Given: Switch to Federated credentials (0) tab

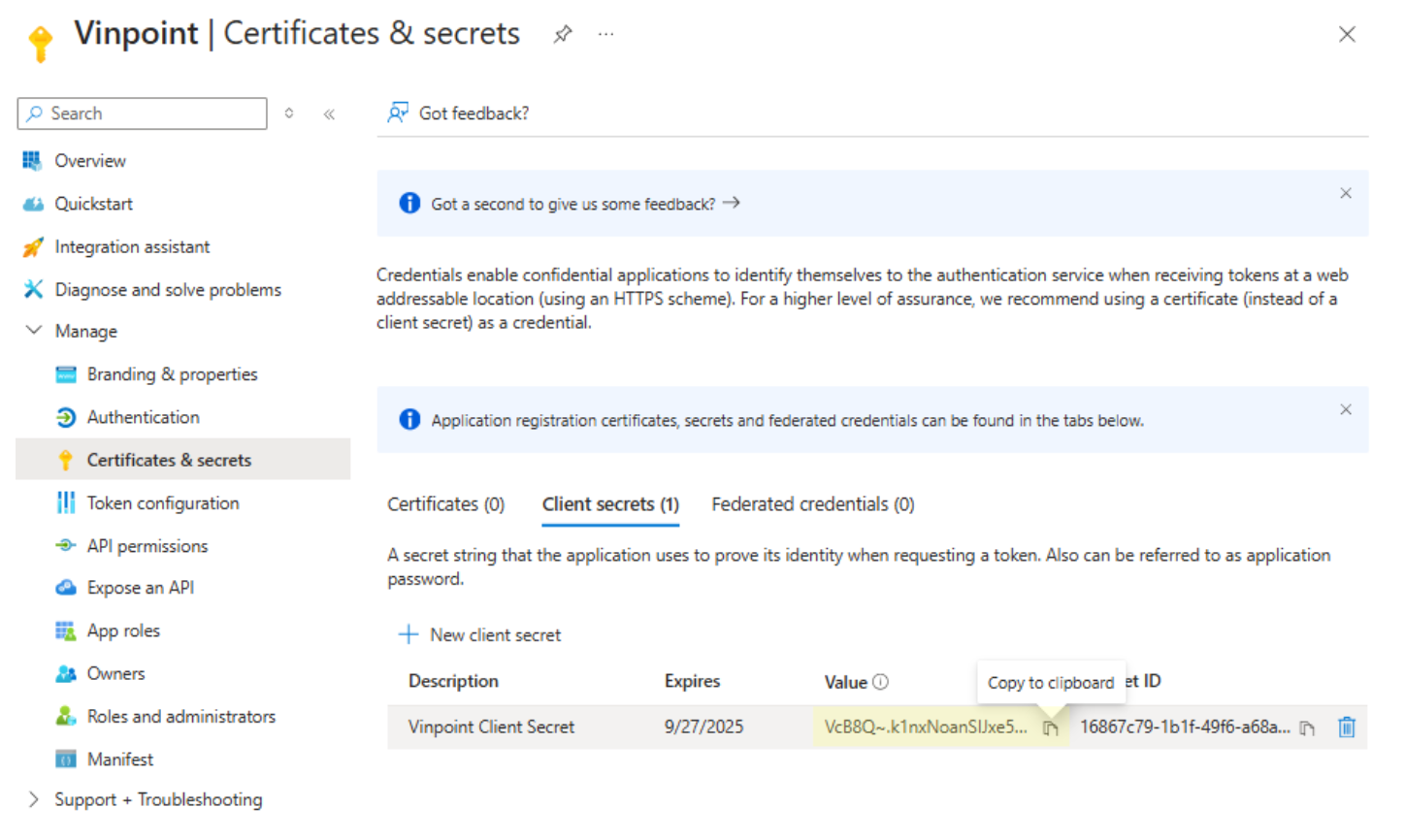Looking at the screenshot, I should 813,504.
